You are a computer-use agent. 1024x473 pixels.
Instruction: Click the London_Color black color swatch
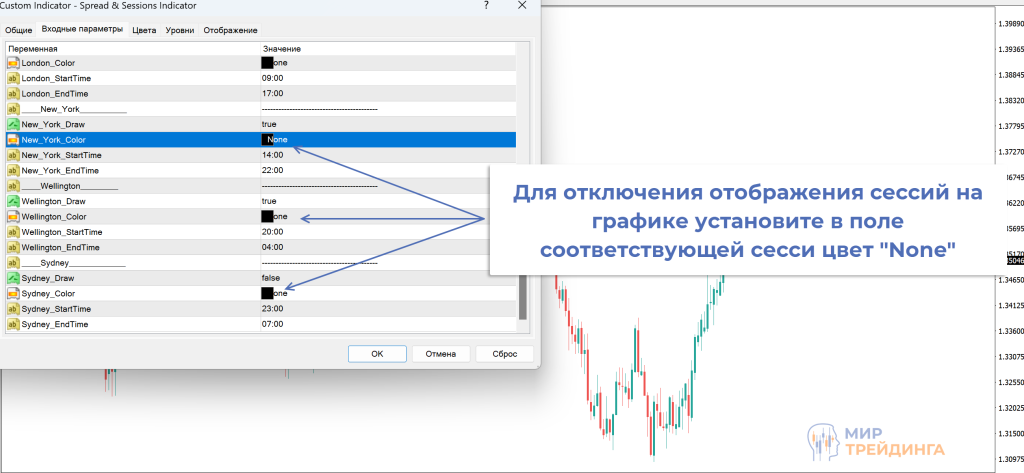pos(267,63)
